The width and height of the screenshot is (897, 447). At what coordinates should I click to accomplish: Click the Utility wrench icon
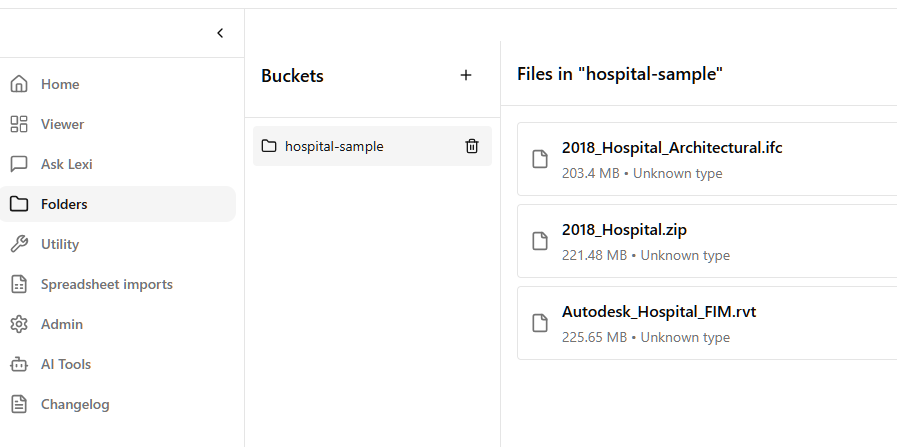click(x=19, y=244)
